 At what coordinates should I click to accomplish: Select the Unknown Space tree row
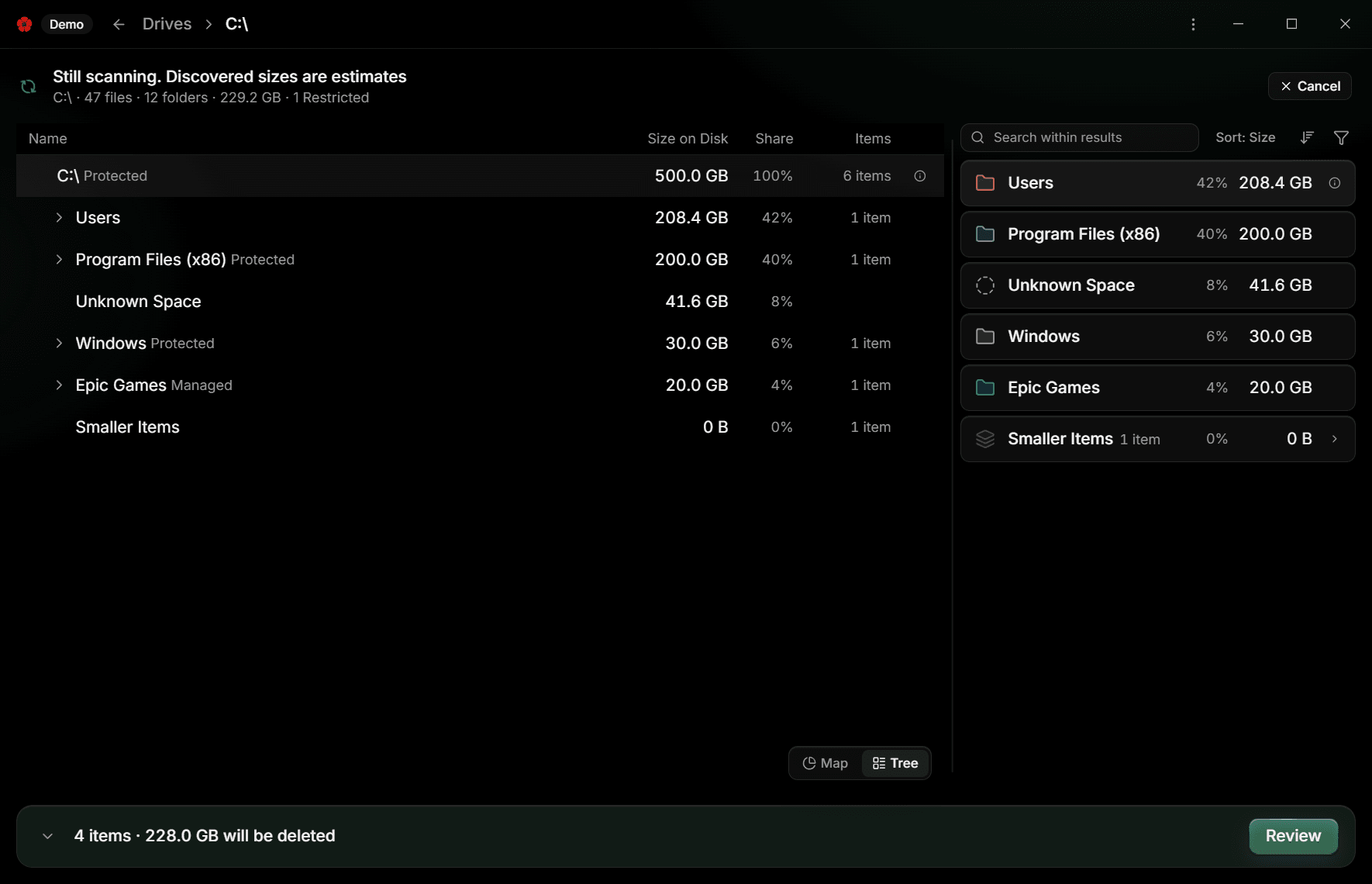tap(480, 302)
